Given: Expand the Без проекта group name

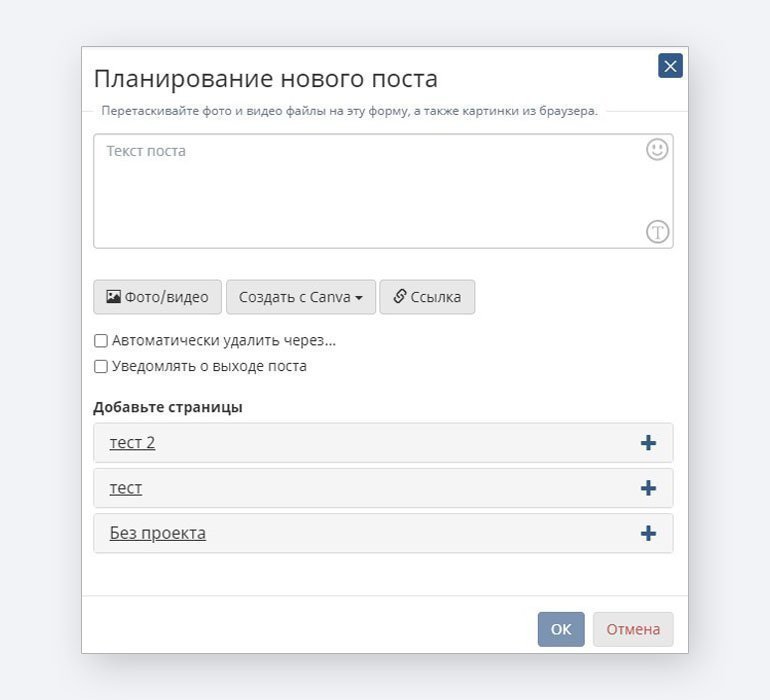Looking at the screenshot, I should point(157,533).
